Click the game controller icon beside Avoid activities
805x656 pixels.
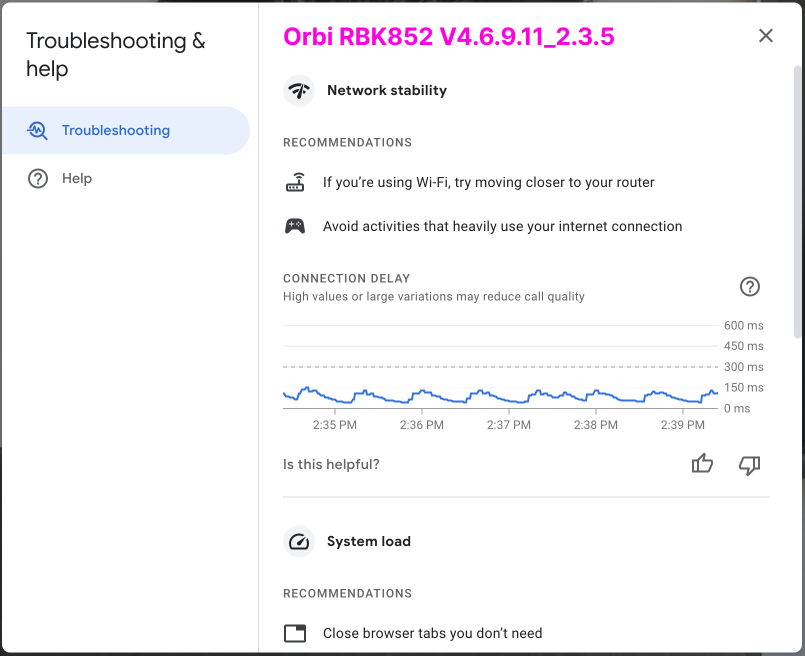(x=295, y=226)
